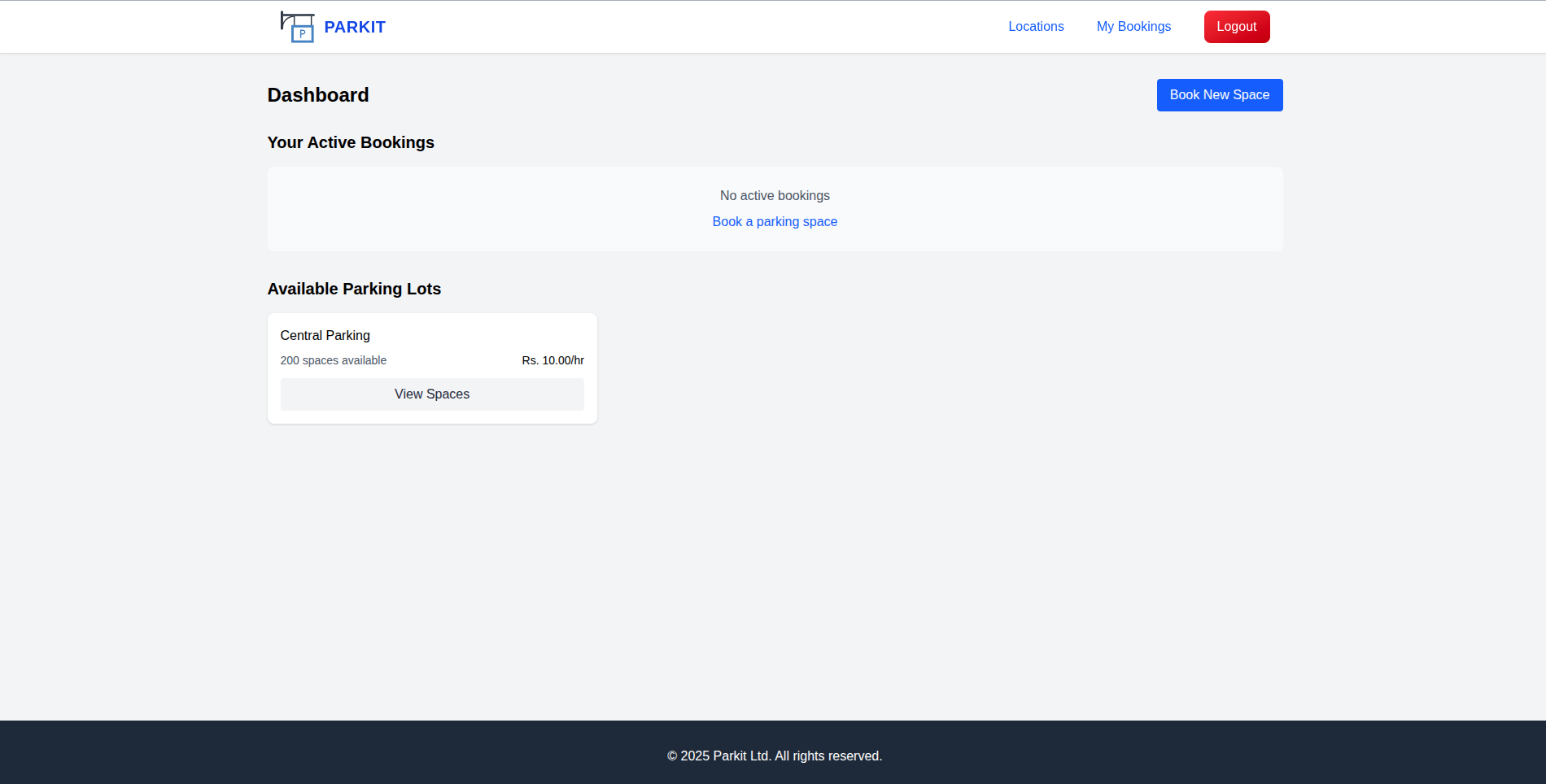Click the Parkit parking sign logo icon
This screenshot has width=1546, height=784.
(297, 27)
